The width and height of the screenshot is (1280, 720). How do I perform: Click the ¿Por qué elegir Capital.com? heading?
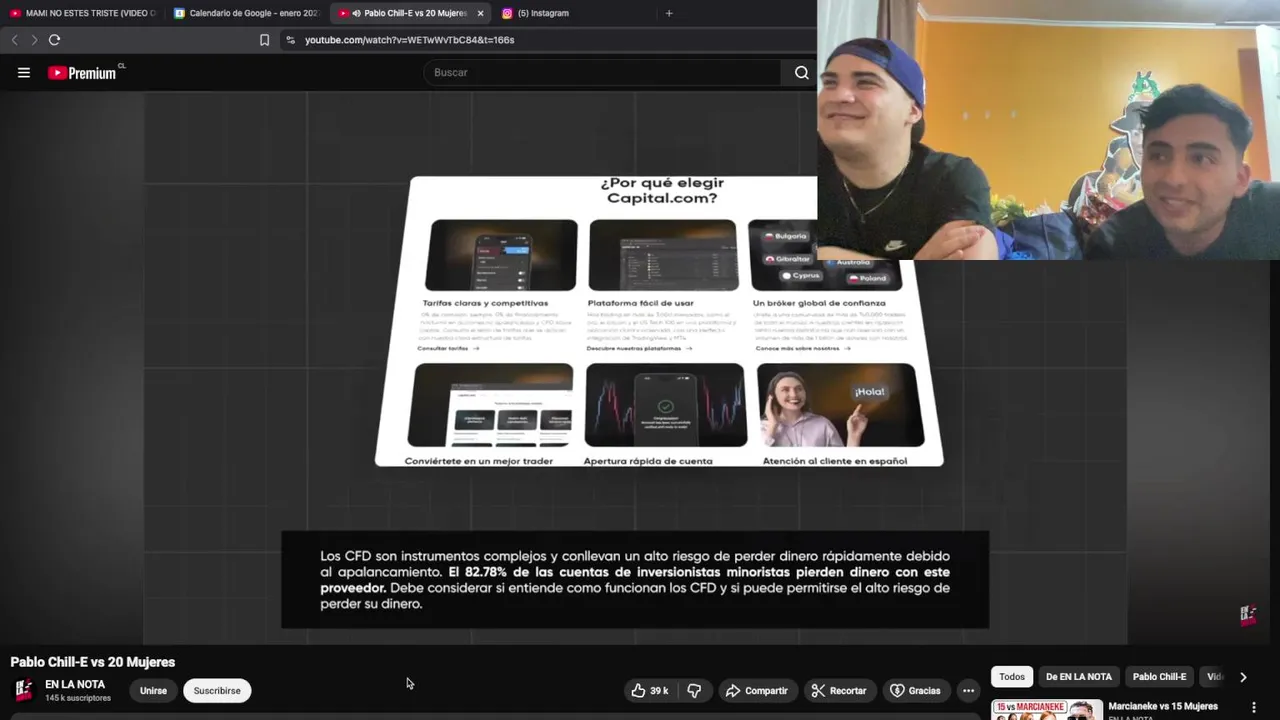[661, 190]
